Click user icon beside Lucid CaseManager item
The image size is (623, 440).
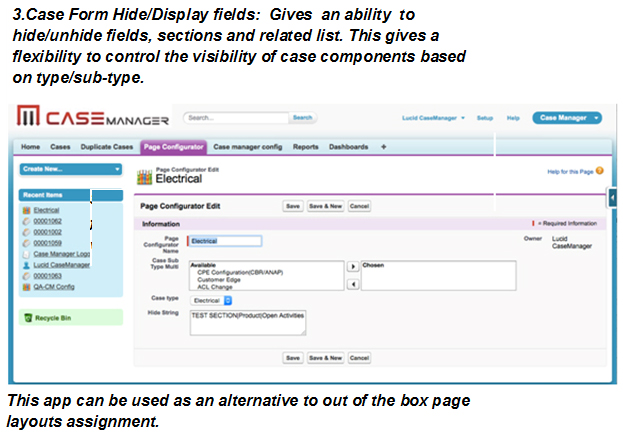coord(27,265)
